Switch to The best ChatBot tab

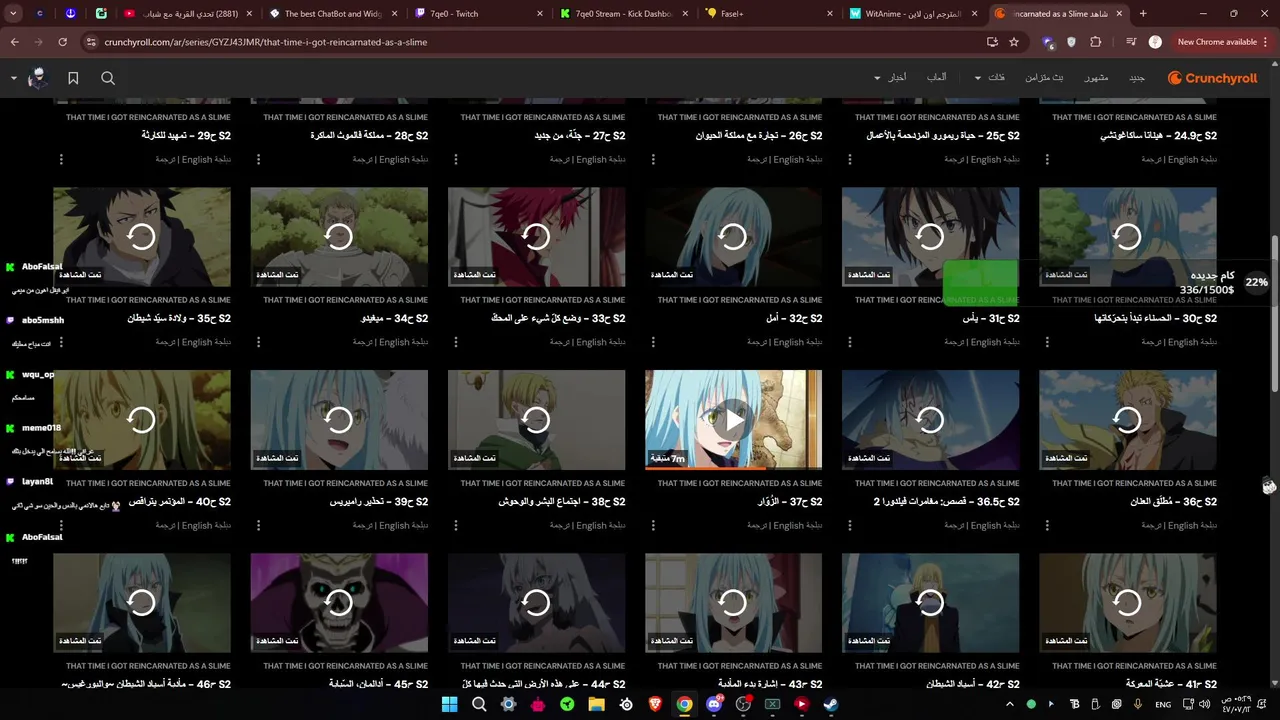(x=331, y=14)
